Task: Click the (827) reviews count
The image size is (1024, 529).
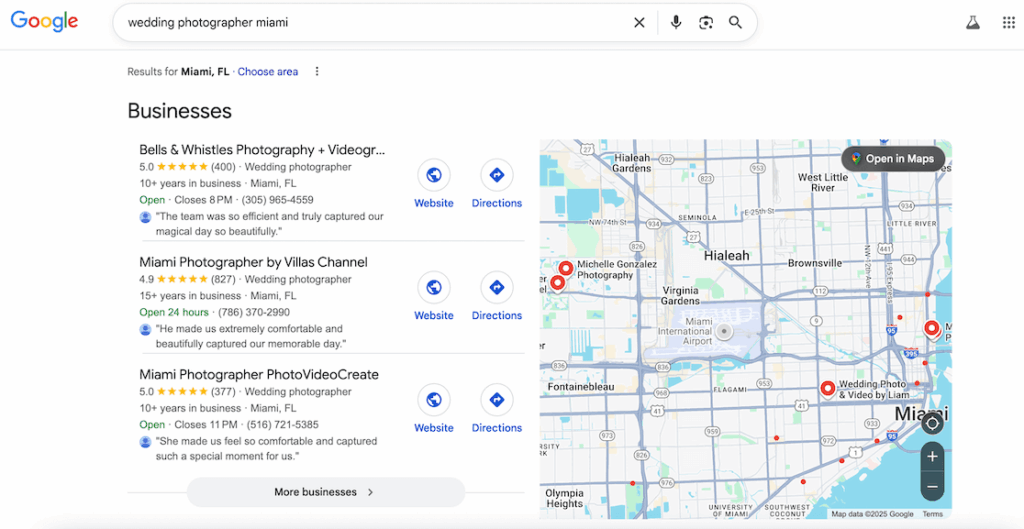Action: (223, 279)
